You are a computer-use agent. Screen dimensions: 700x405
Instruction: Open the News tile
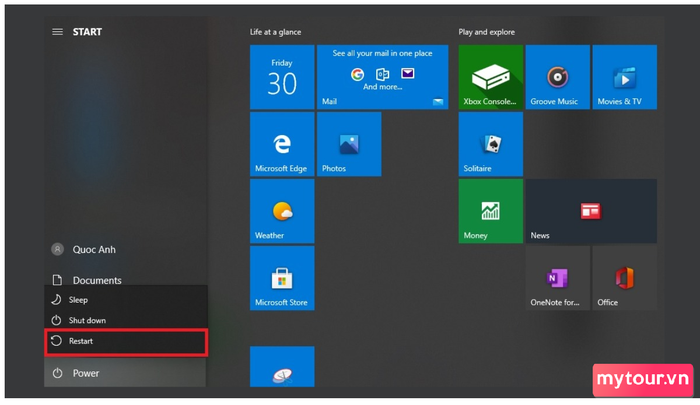[591, 211]
